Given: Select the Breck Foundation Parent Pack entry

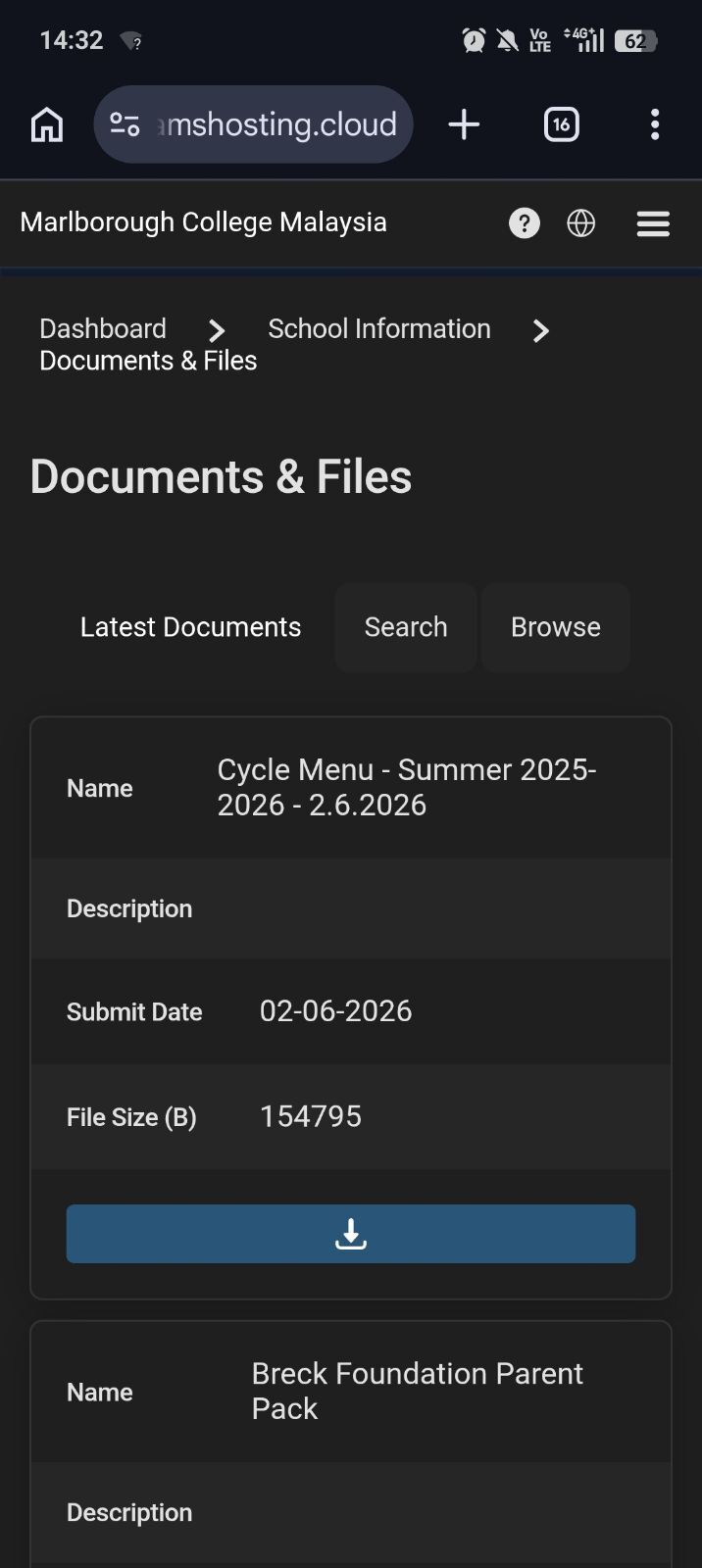Looking at the screenshot, I should pyautogui.click(x=417, y=1391).
